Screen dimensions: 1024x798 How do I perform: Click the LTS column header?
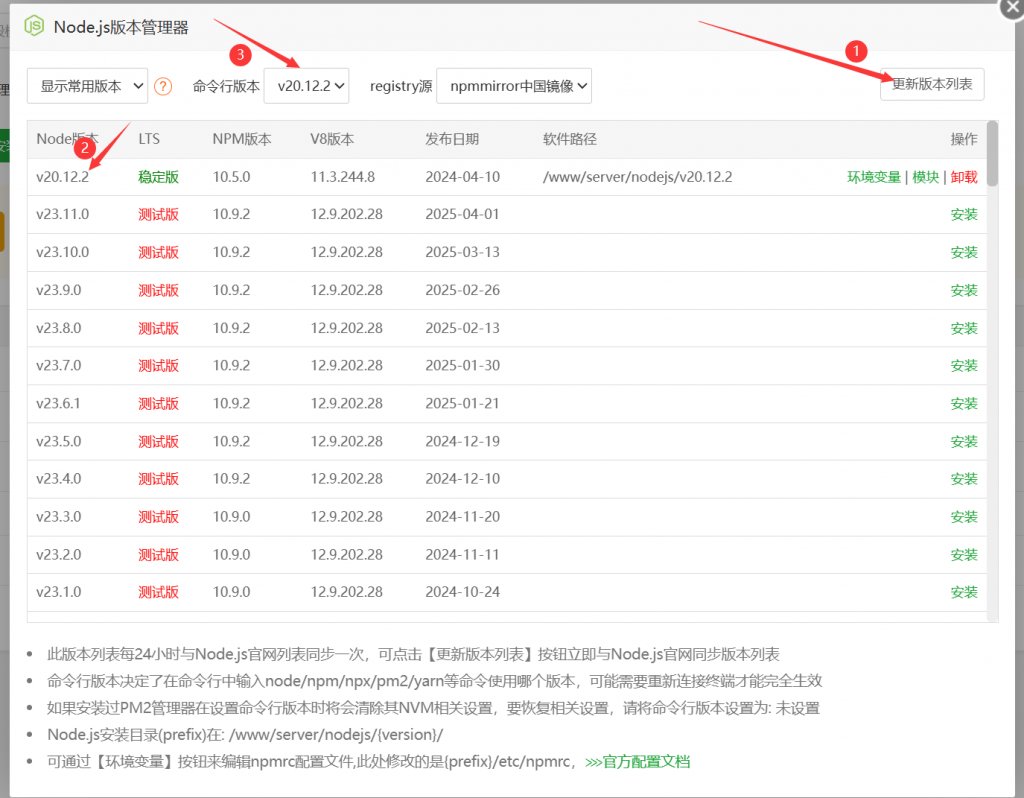pyautogui.click(x=149, y=139)
